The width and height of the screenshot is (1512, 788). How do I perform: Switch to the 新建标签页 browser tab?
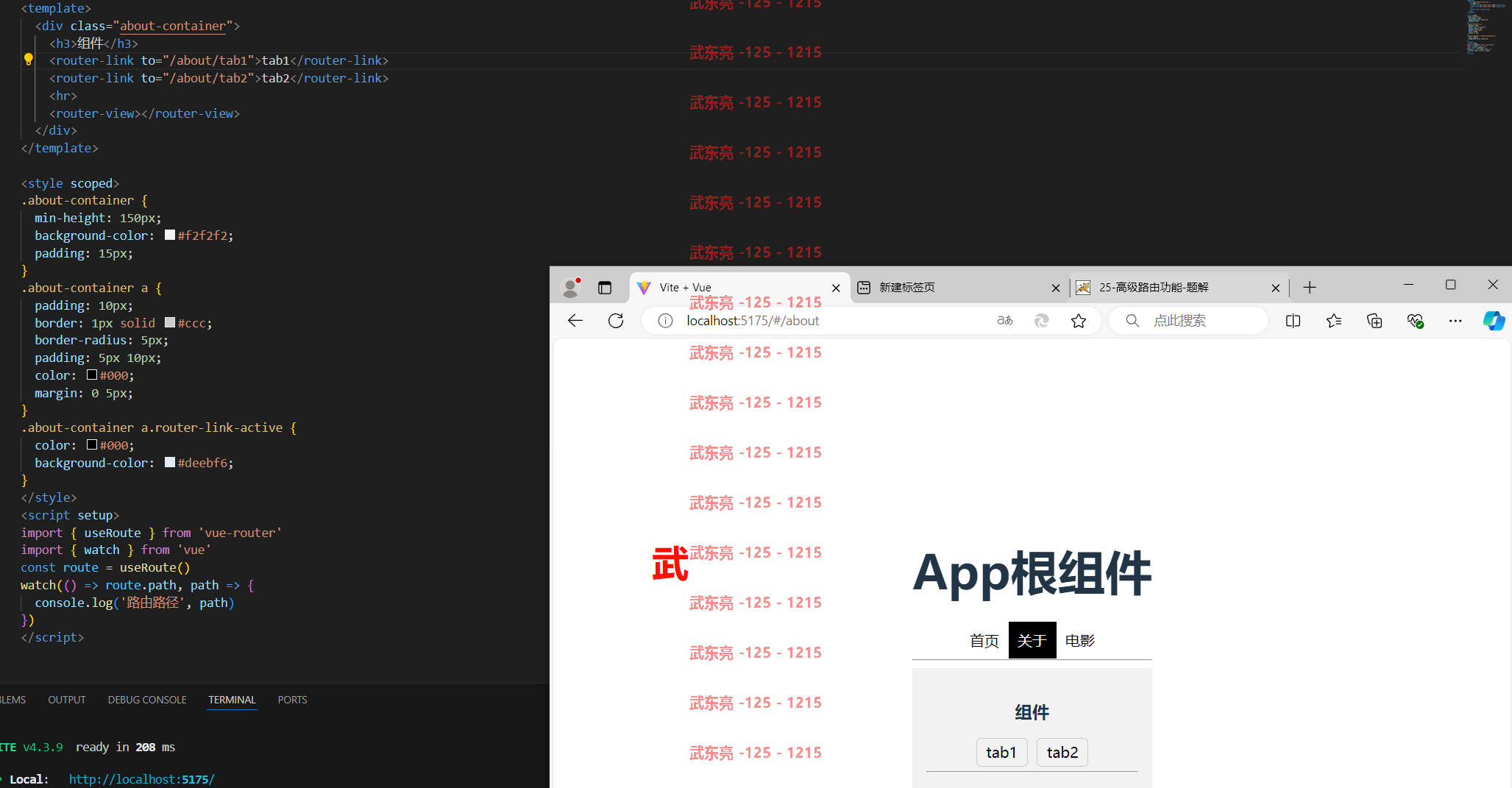pos(959,288)
